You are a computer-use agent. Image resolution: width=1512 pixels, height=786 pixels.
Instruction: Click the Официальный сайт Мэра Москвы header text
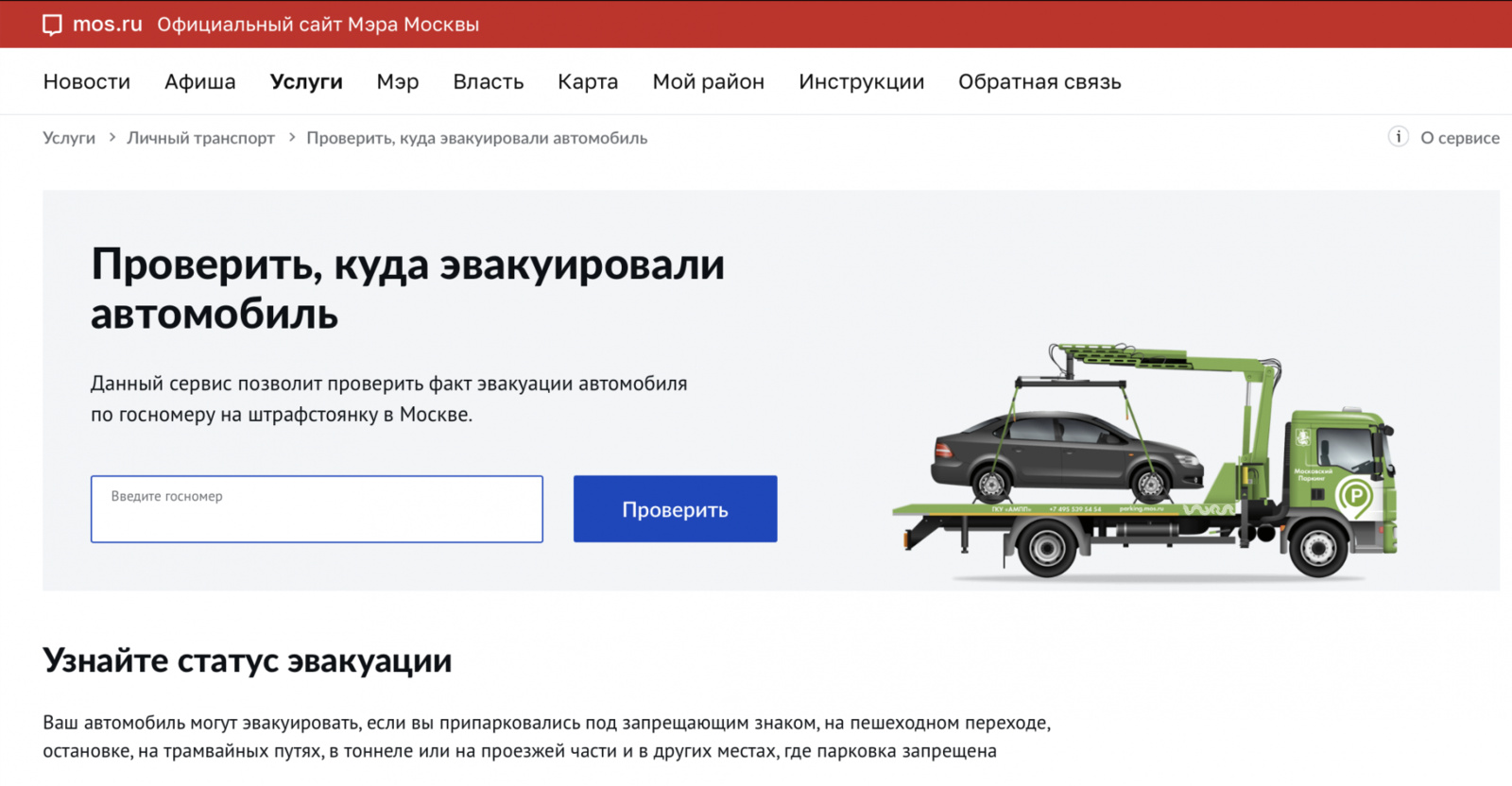(318, 25)
